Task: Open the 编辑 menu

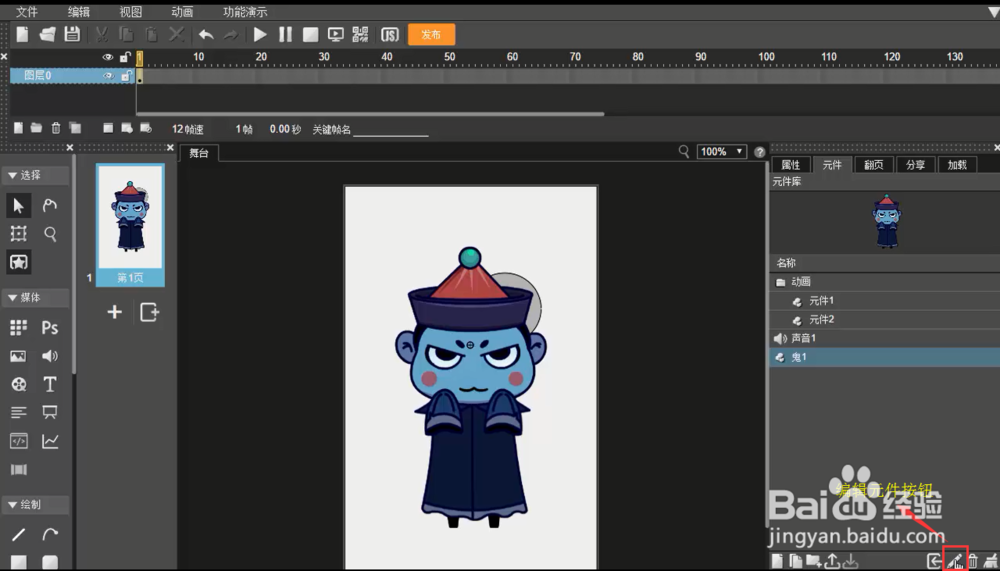Action: pyautogui.click(x=79, y=11)
